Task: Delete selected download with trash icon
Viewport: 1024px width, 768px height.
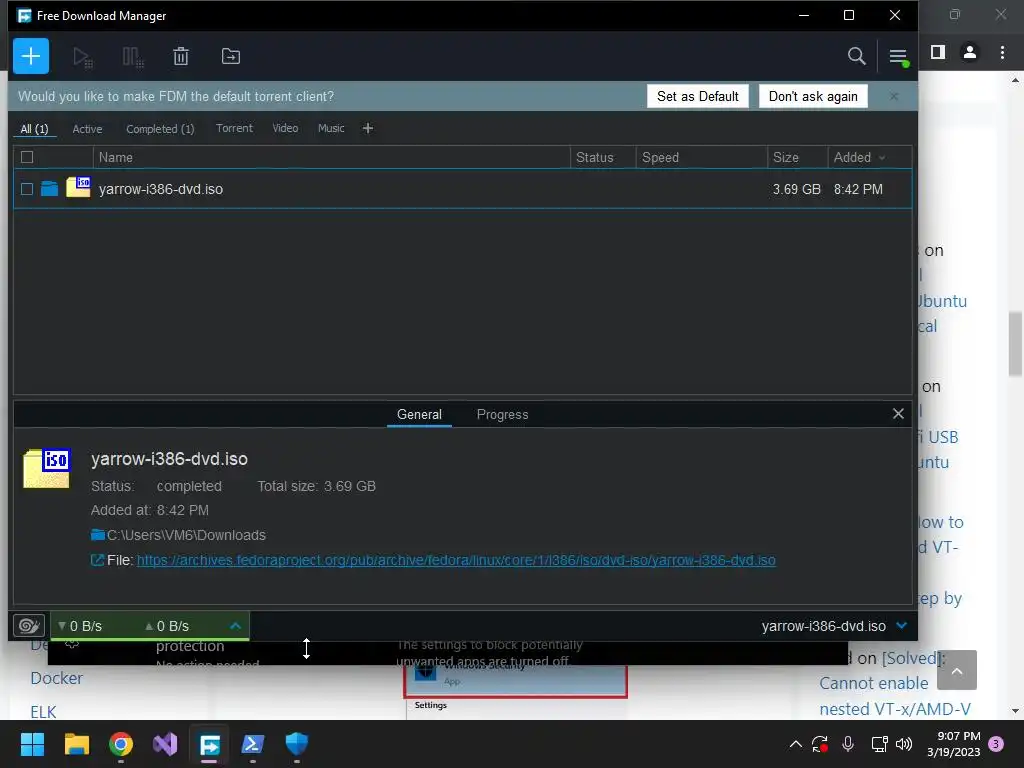Action: (x=181, y=57)
